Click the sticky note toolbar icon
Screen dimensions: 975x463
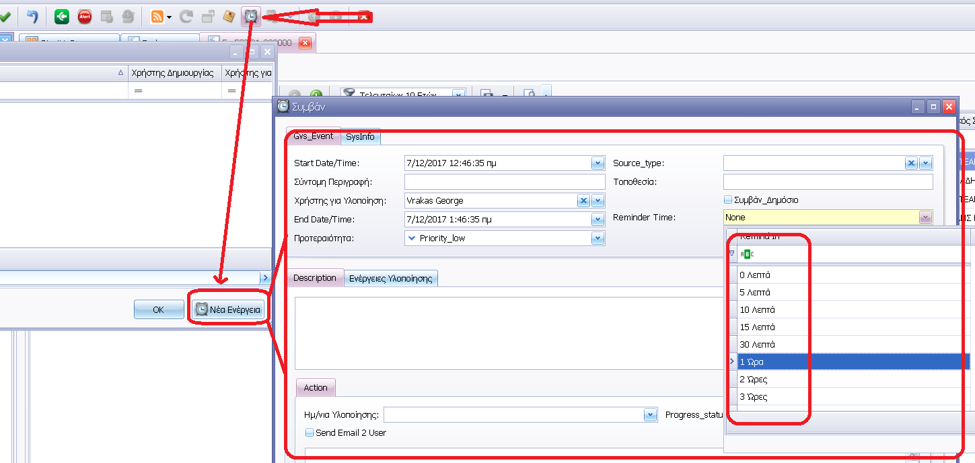pos(229,16)
